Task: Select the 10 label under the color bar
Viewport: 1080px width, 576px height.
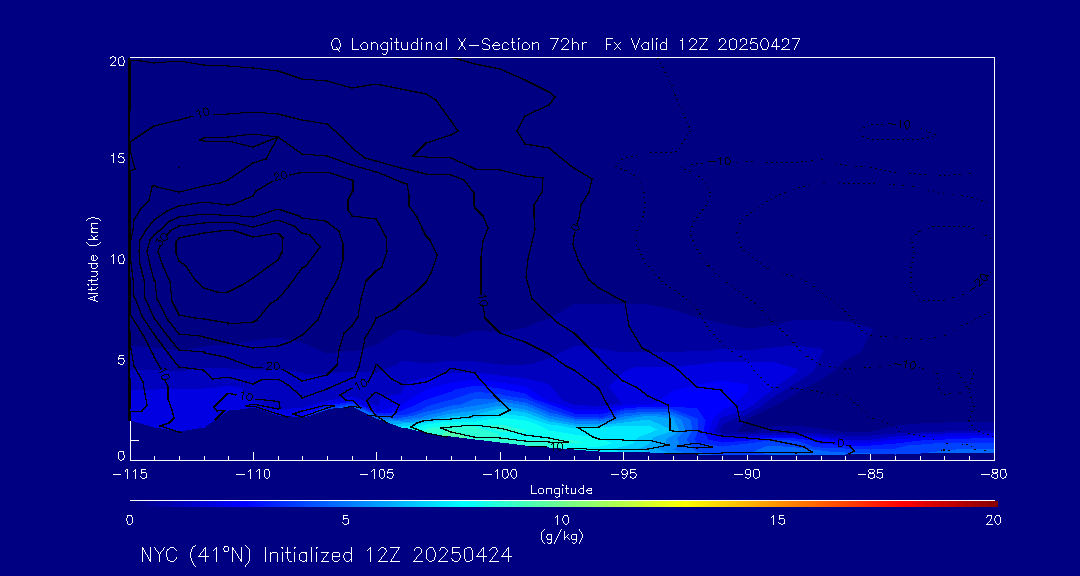Action: [562, 521]
